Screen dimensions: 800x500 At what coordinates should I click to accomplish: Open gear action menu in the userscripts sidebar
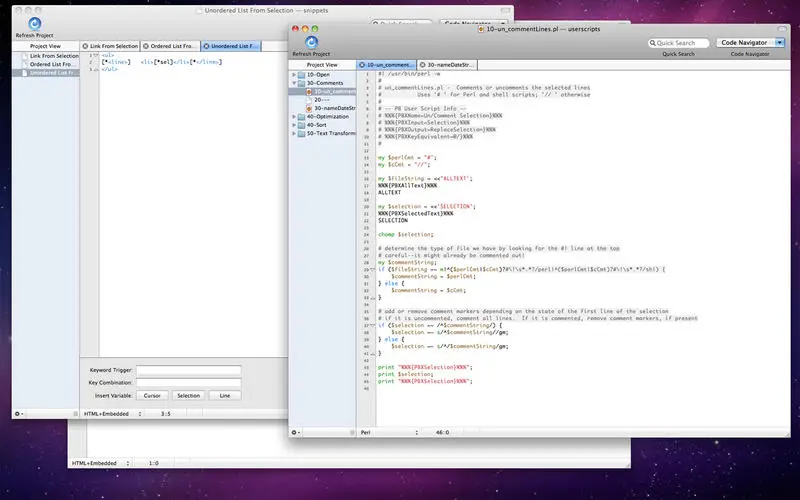(x=296, y=432)
